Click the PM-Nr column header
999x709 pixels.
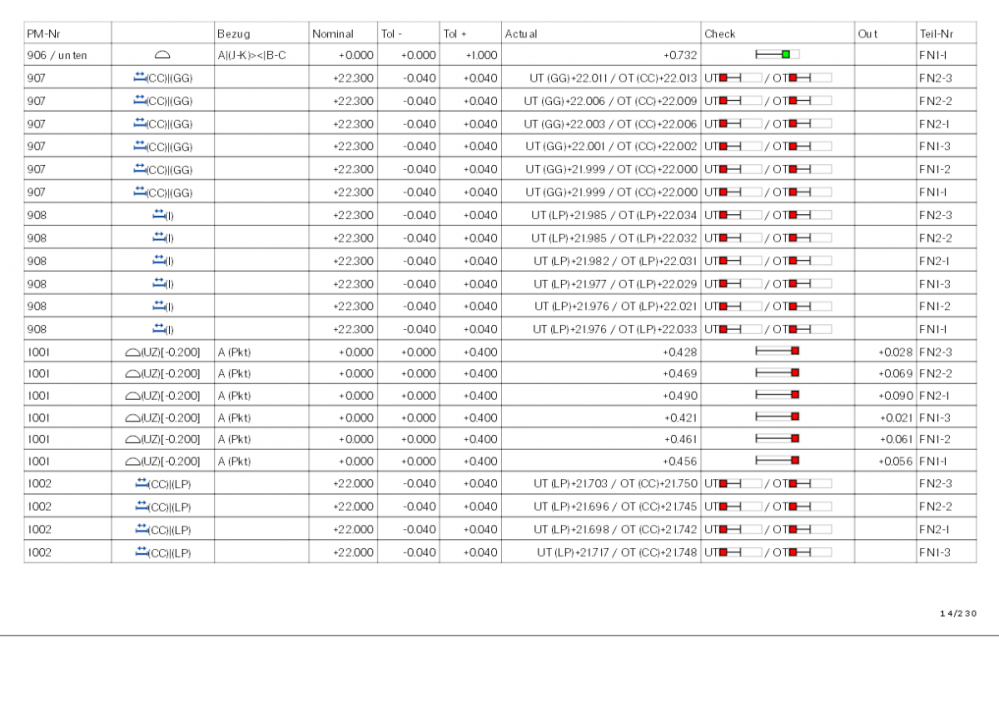point(42,33)
